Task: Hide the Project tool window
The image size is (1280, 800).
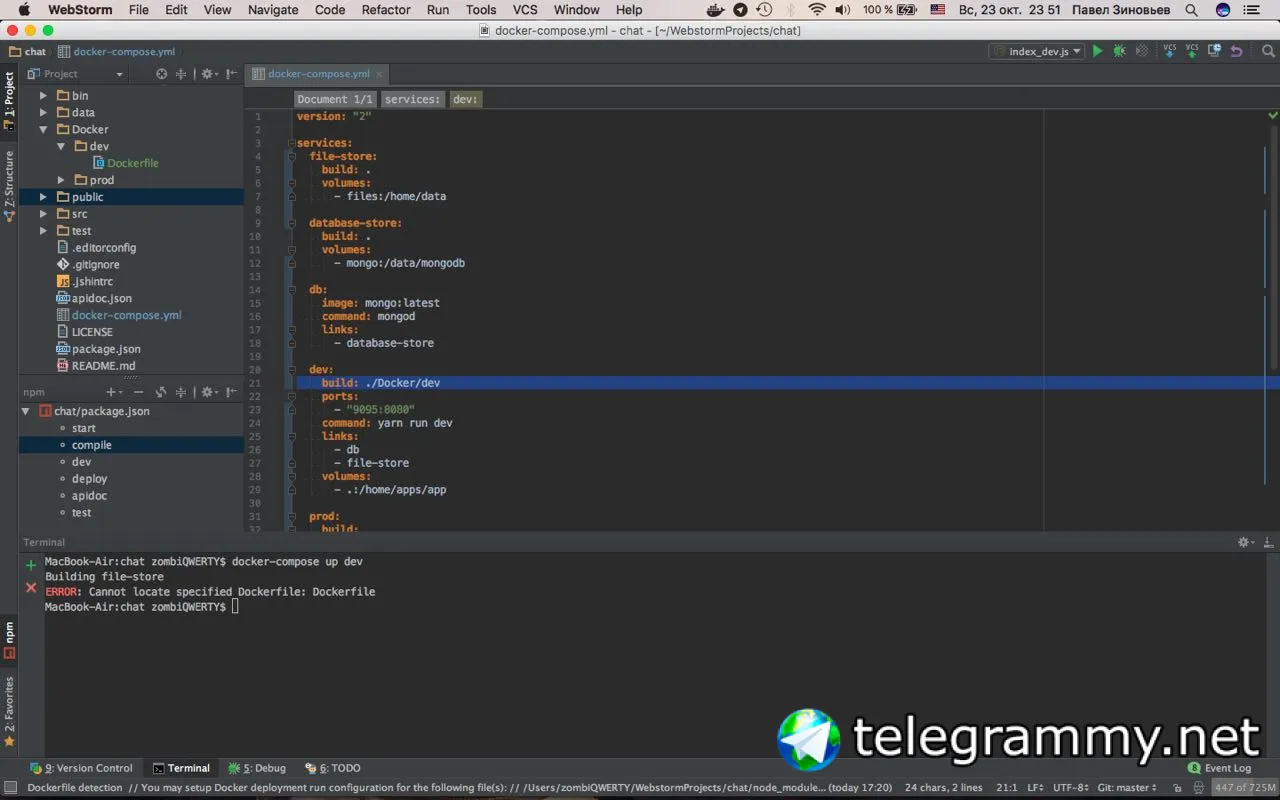Action: point(232,74)
